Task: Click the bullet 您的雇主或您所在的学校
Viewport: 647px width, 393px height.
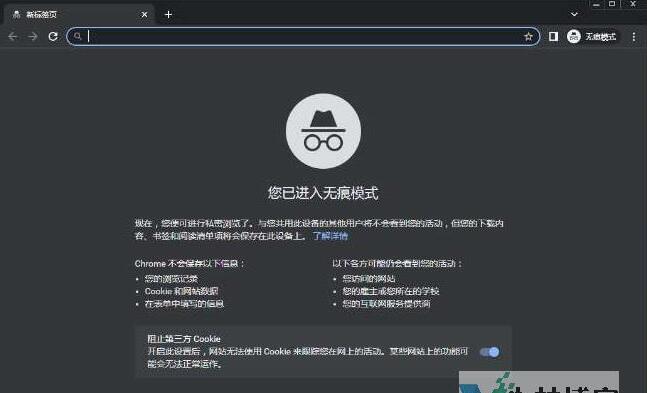Action: (390, 291)
